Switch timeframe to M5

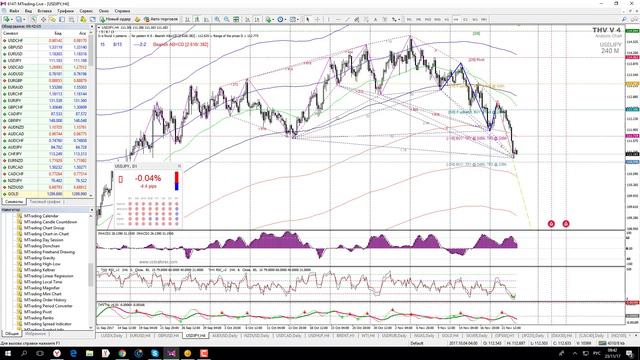click(418, 19)
